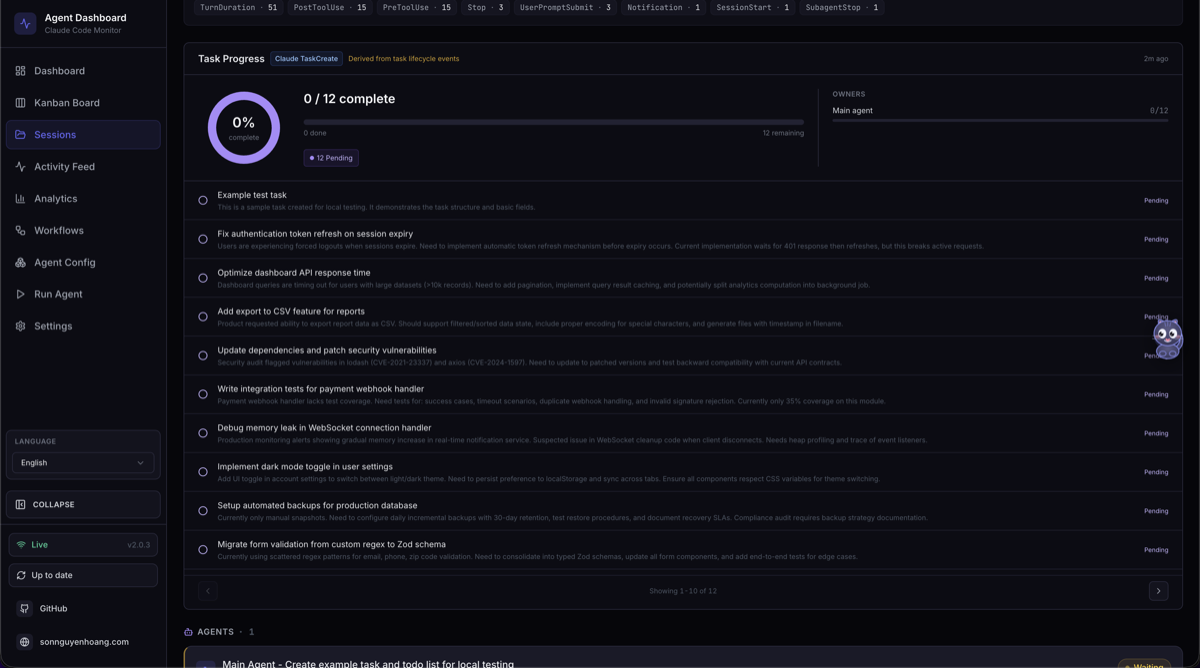Click the Workflows icon in sidebar

[20, 231]
